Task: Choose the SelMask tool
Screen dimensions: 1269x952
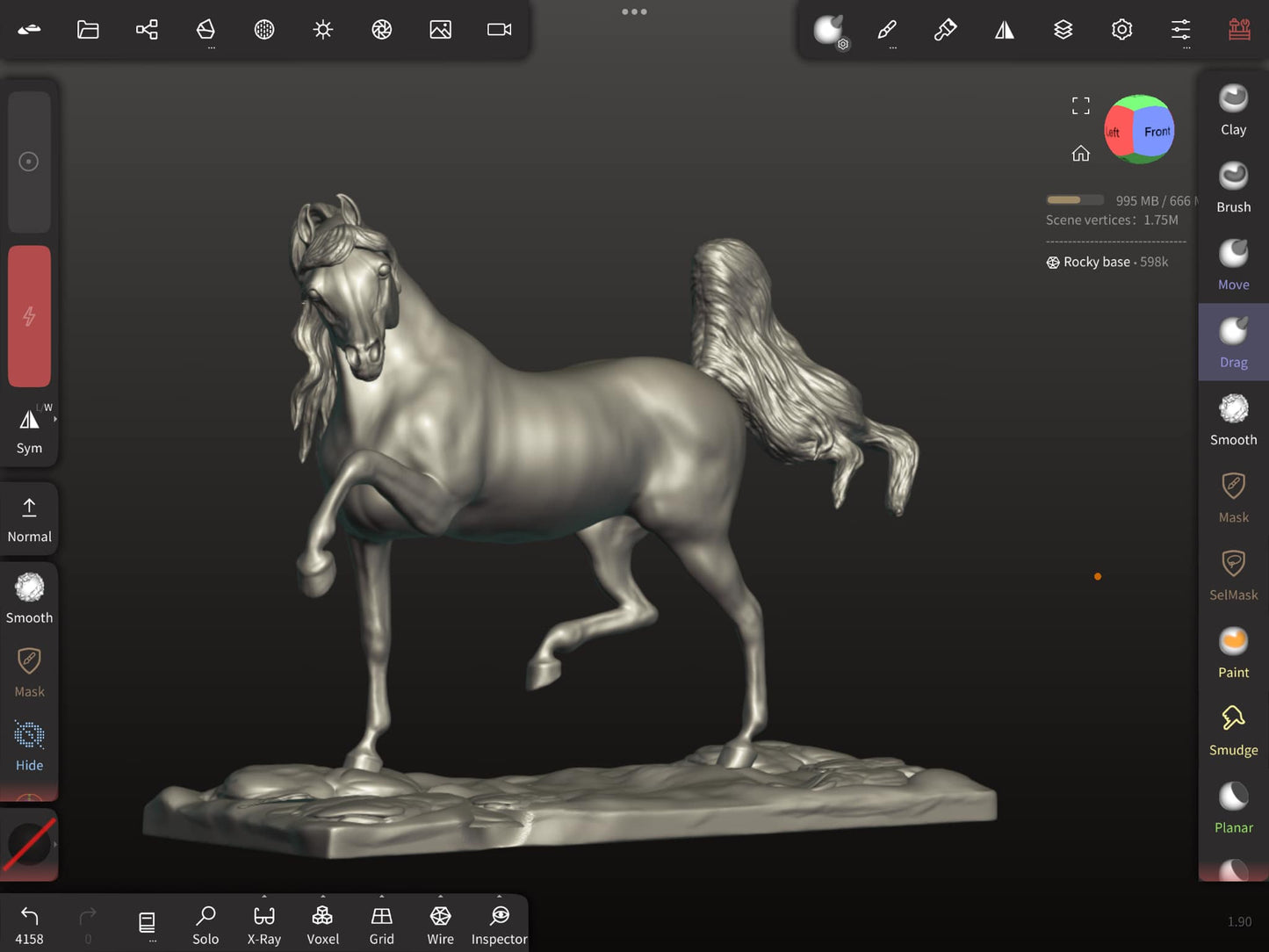Action: (1233, 574)
